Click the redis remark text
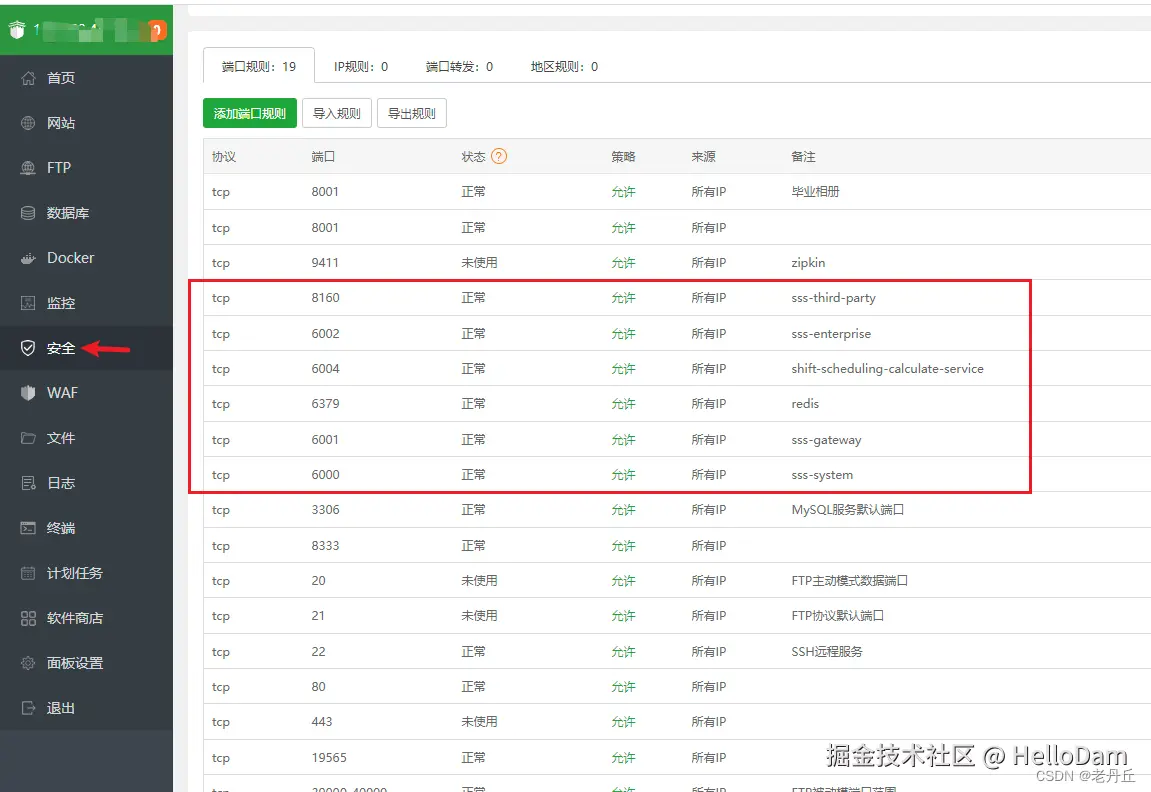 coord(805,404)
